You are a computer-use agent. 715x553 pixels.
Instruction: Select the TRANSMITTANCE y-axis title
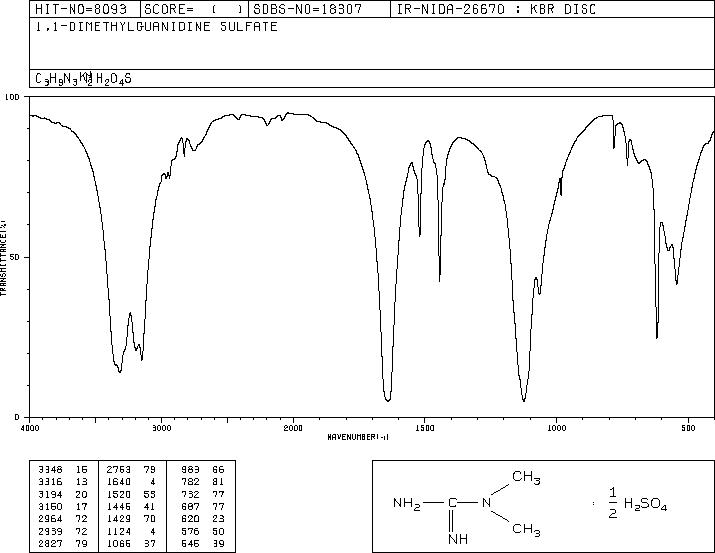pos(3,258)
